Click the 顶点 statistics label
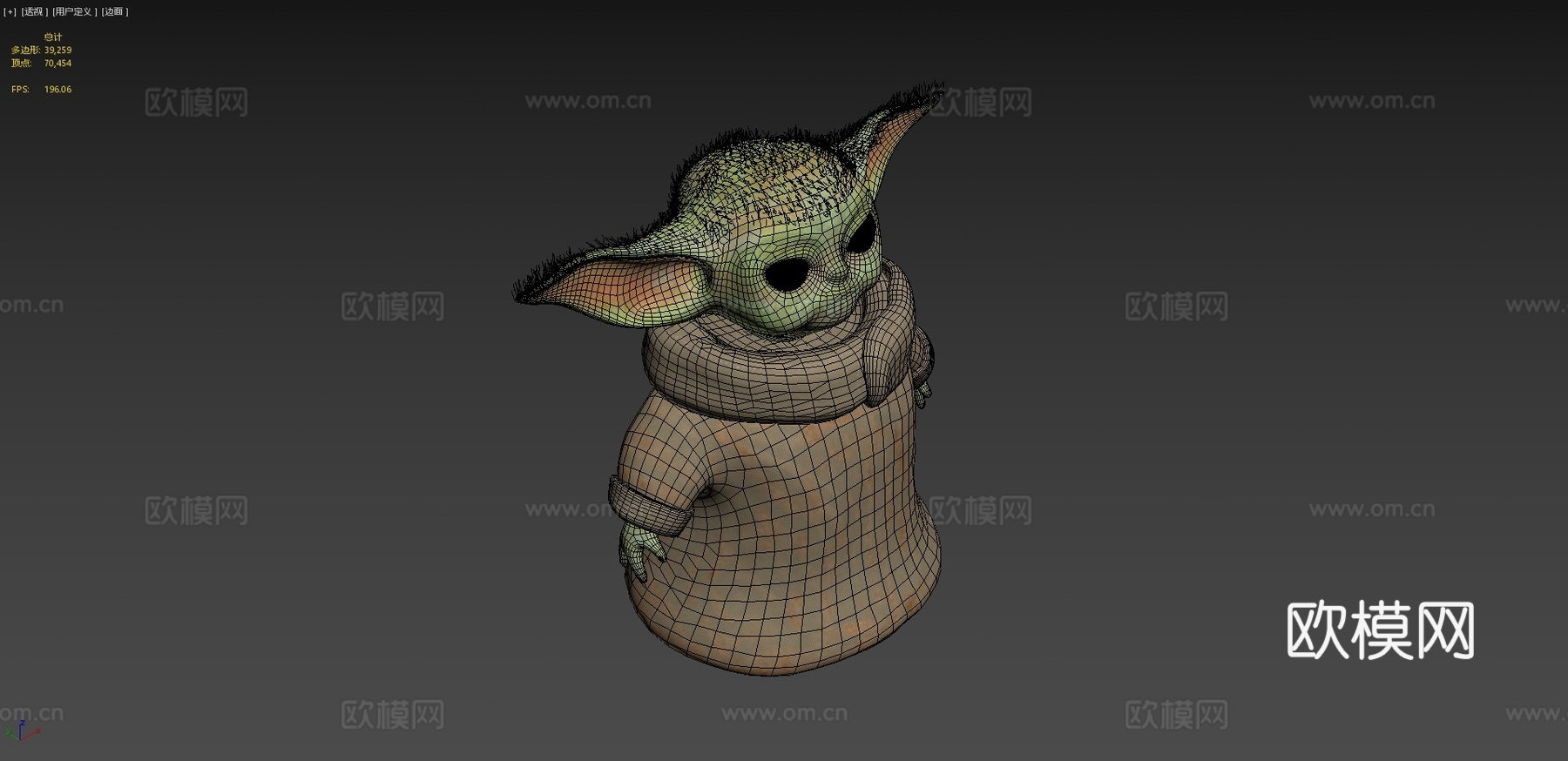This screenshot has width=1568, height=761. tap(21, 64)
